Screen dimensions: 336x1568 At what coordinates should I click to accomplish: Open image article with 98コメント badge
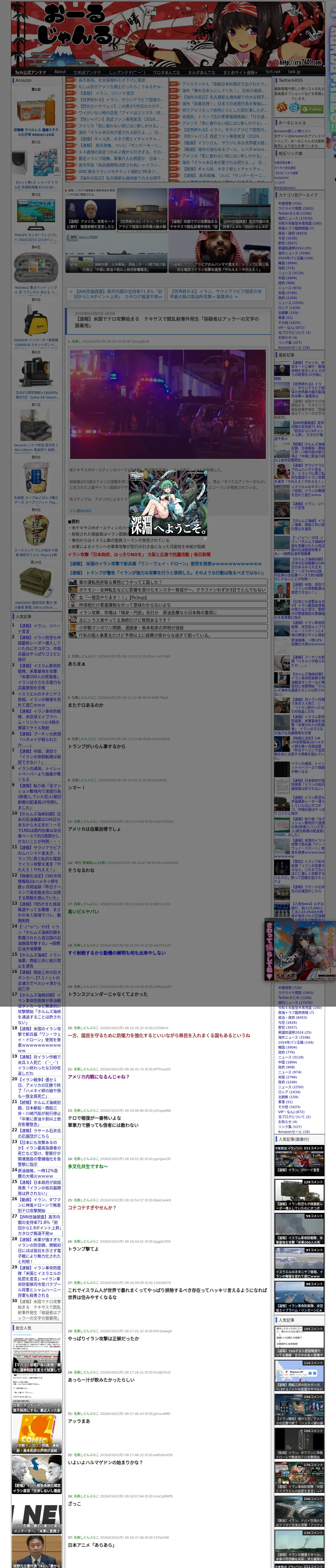point(299,1296)
